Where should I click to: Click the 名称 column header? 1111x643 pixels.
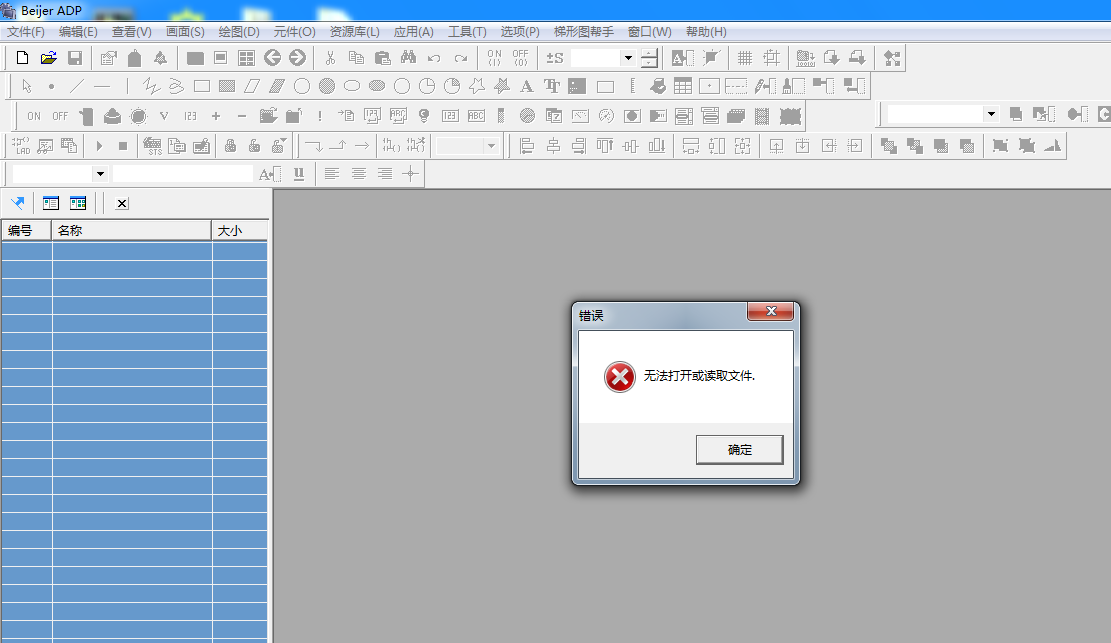(131, 231)
